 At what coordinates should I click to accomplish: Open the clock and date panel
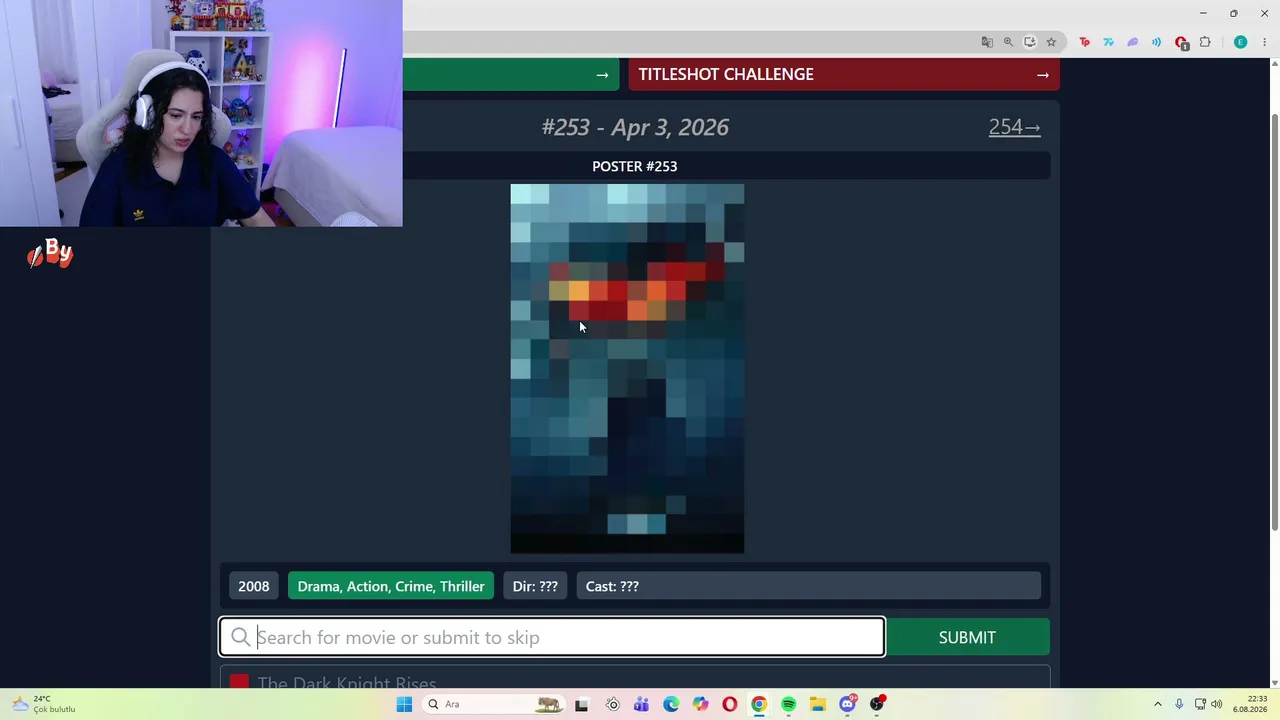(1250, 704)
